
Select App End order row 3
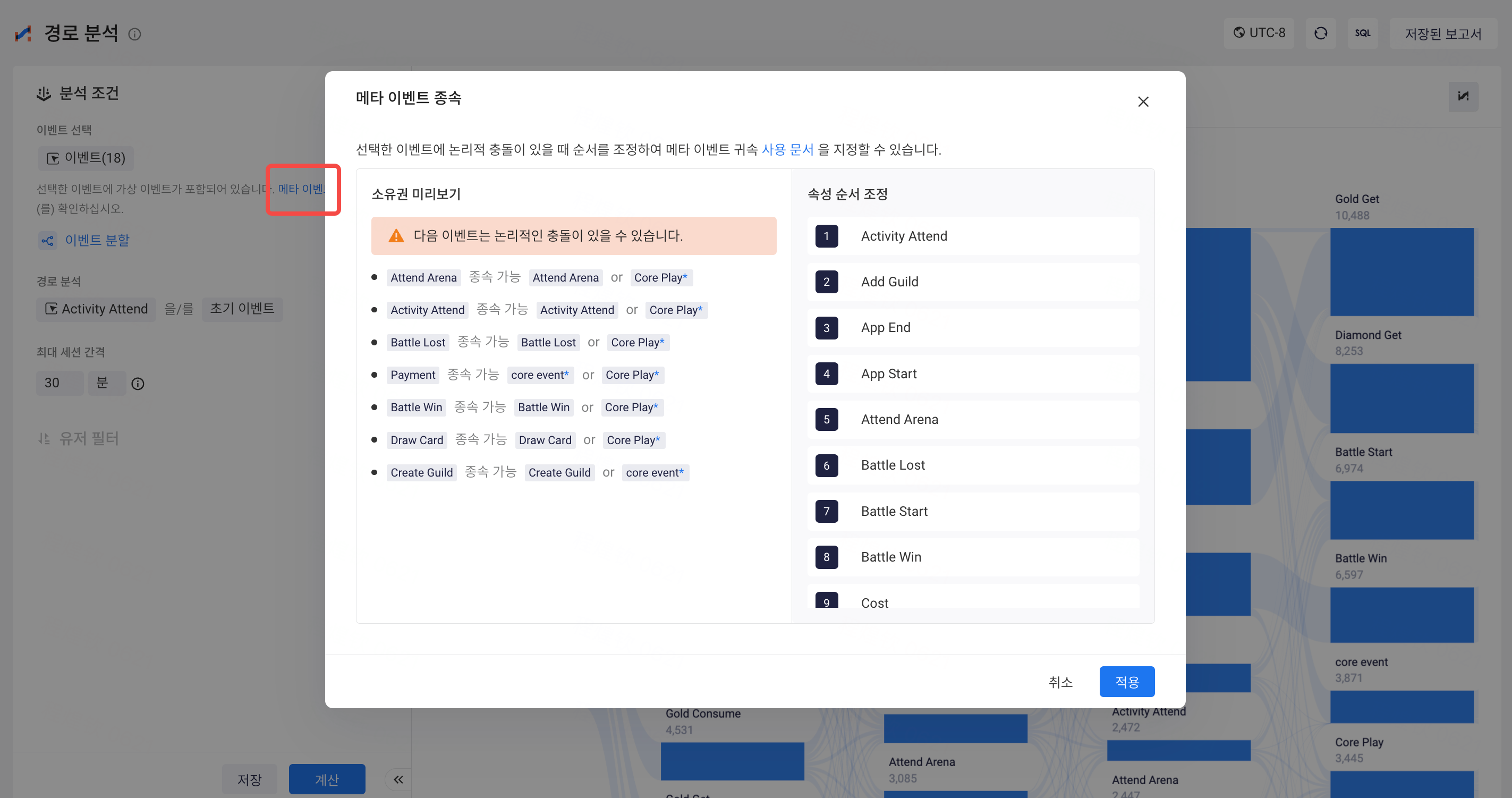[973, 327]
